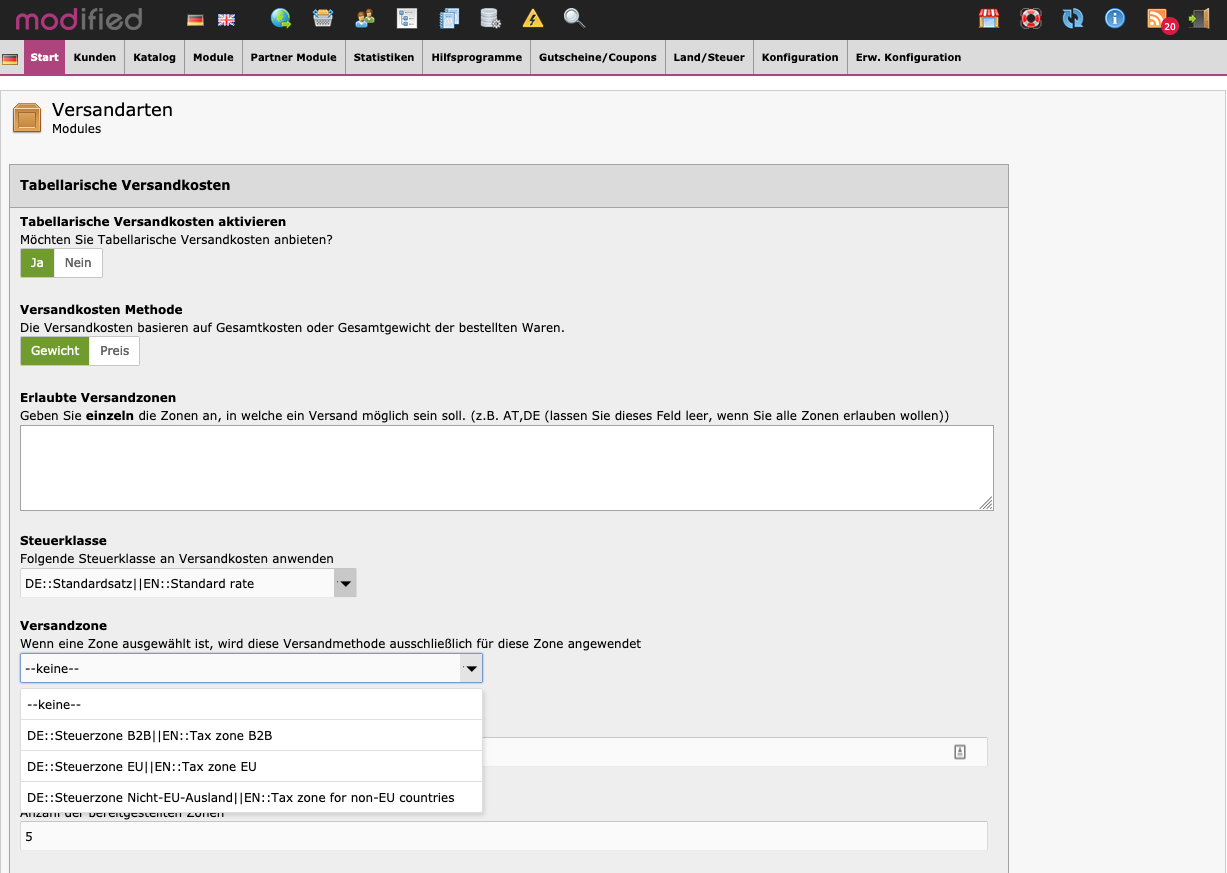Switch language with the British flag

tap(227, 19)
